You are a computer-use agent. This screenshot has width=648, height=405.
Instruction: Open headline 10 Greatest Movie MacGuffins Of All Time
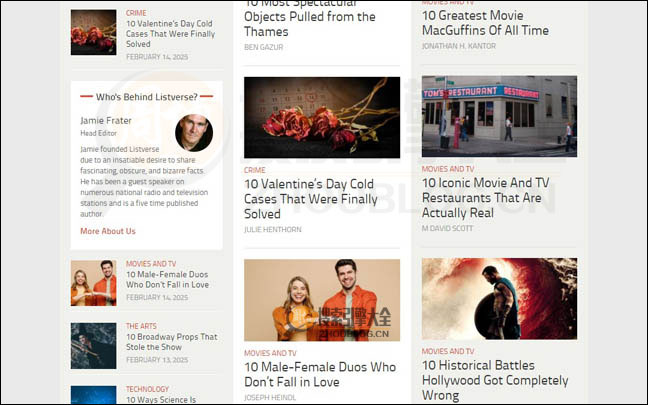[x=485, y=23]
